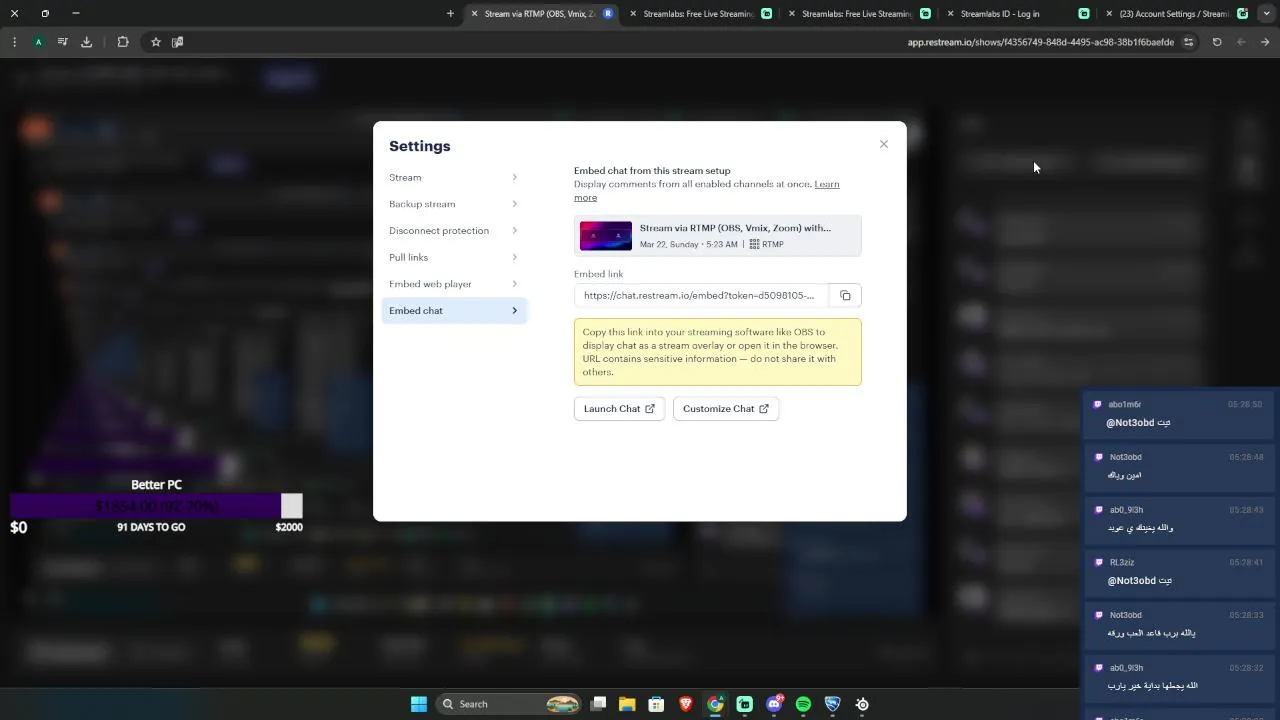Open File Explorer from the taskbar
Image resolution: width=1280 pixels, height=720 pixels.
click(x=627, y=704)
